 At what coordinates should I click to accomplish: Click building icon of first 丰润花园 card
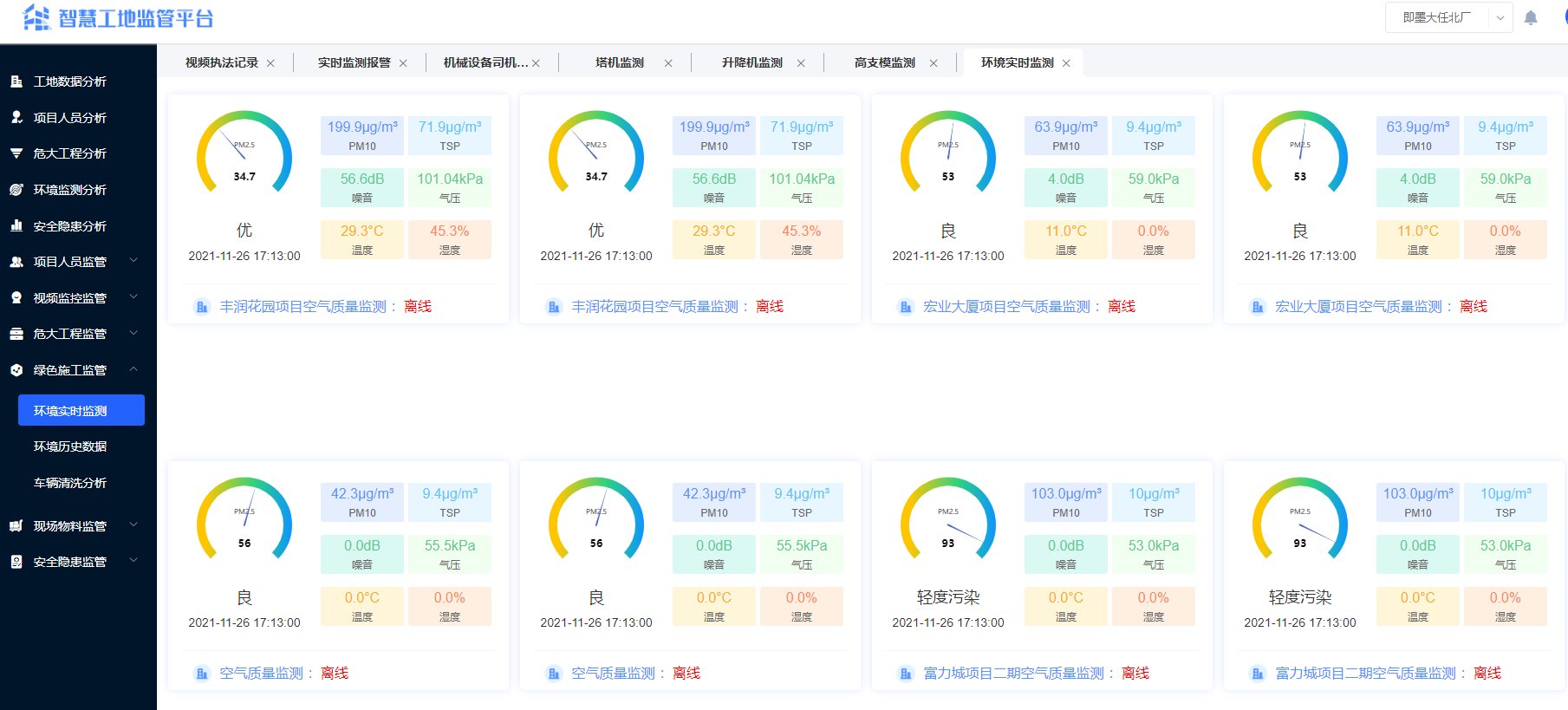point(202,307)
